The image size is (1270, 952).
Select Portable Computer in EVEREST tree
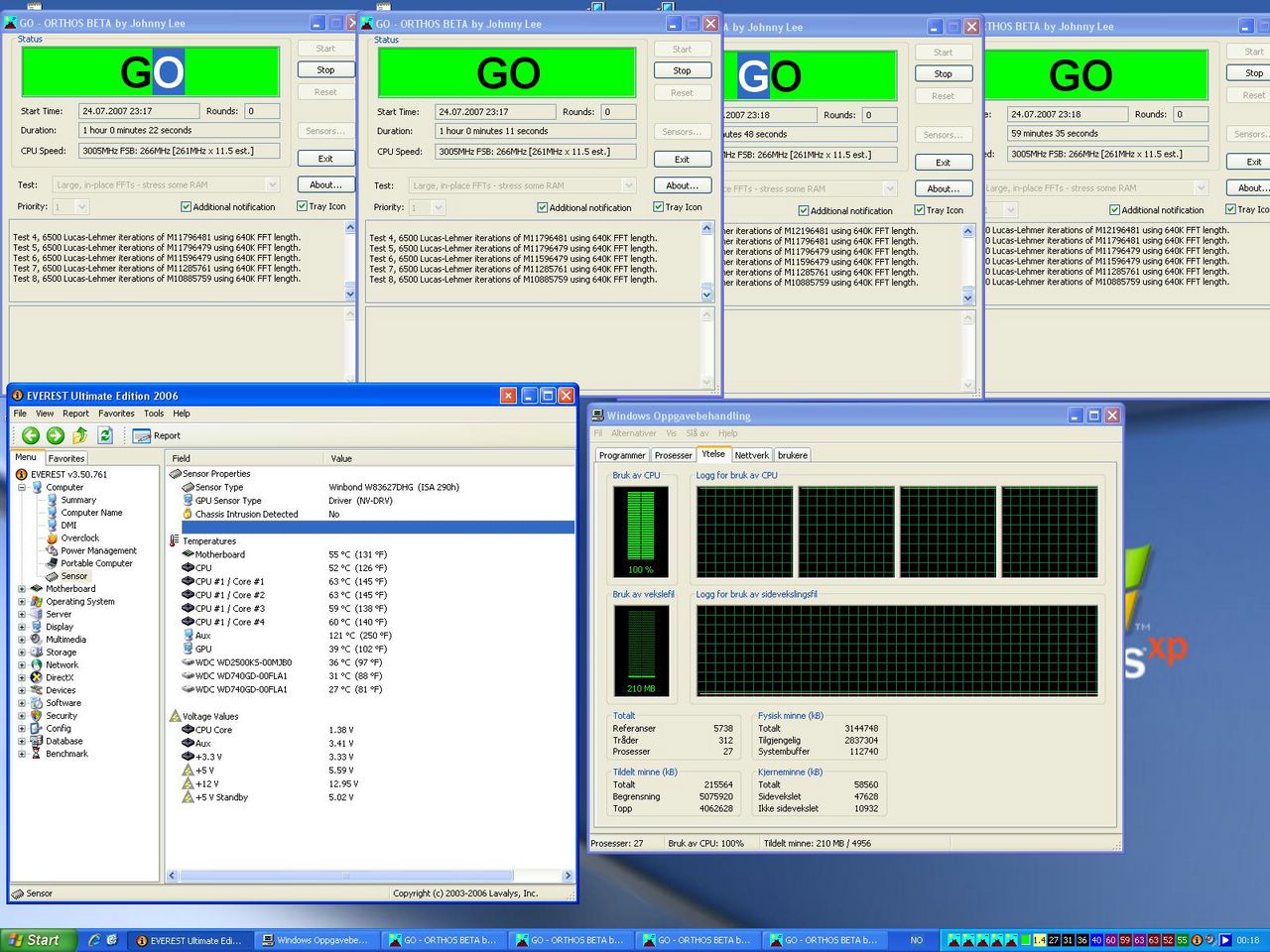[96, 563]
